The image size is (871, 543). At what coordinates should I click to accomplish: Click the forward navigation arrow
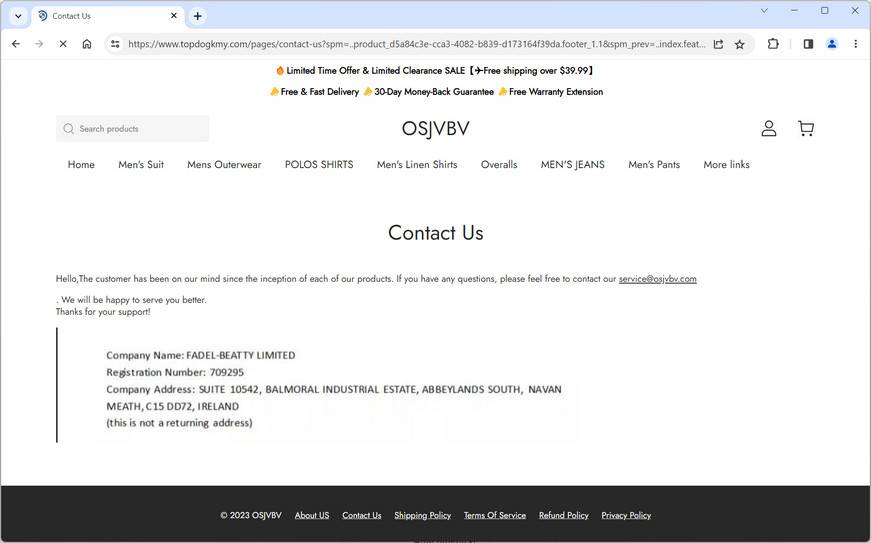coord(39,44)
